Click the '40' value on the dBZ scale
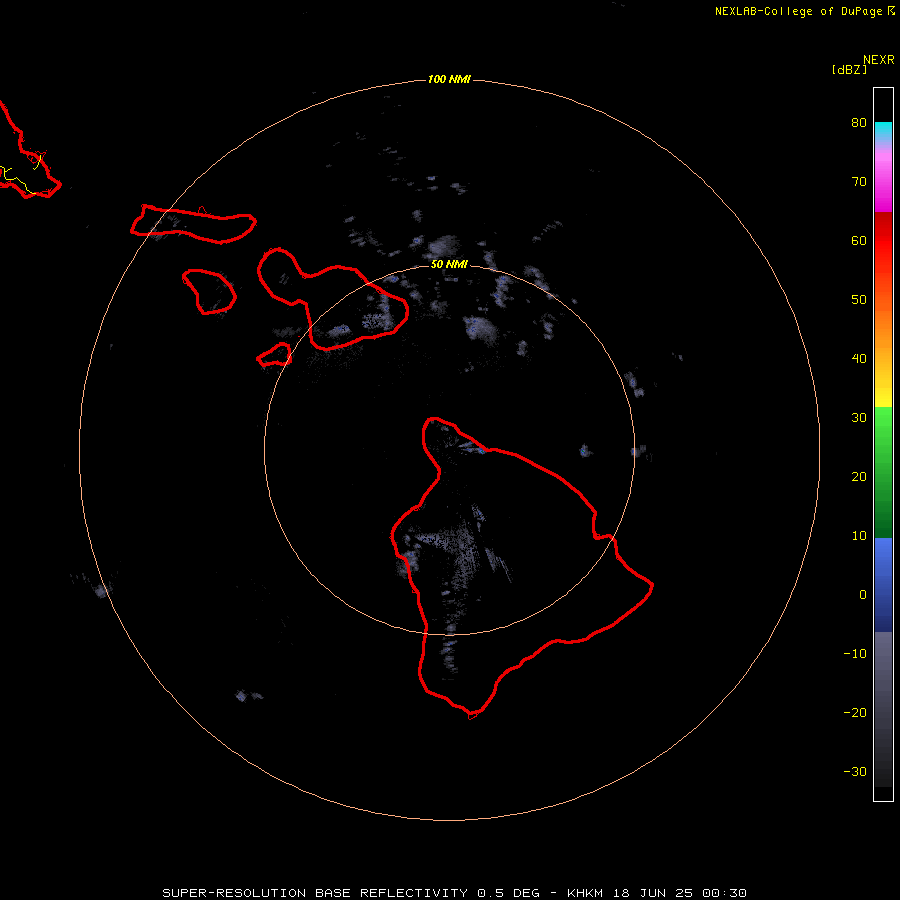900x900 pixels. (859, 359)
